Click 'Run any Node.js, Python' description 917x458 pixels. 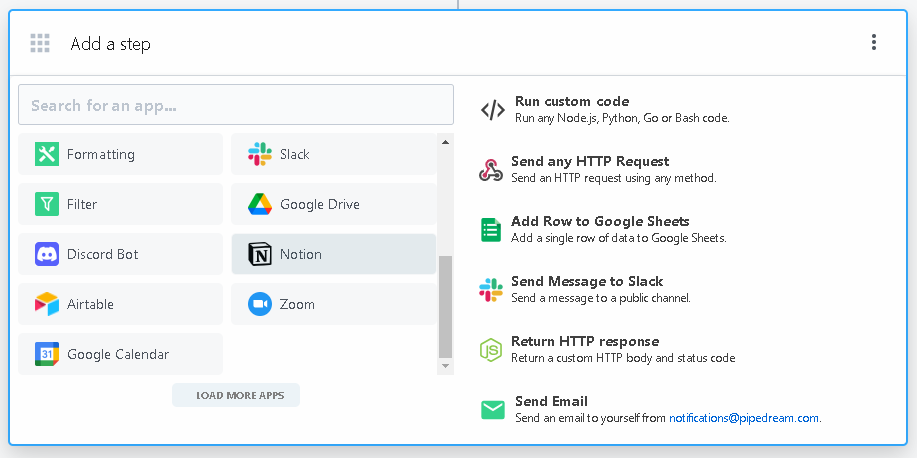click(622, 118)
